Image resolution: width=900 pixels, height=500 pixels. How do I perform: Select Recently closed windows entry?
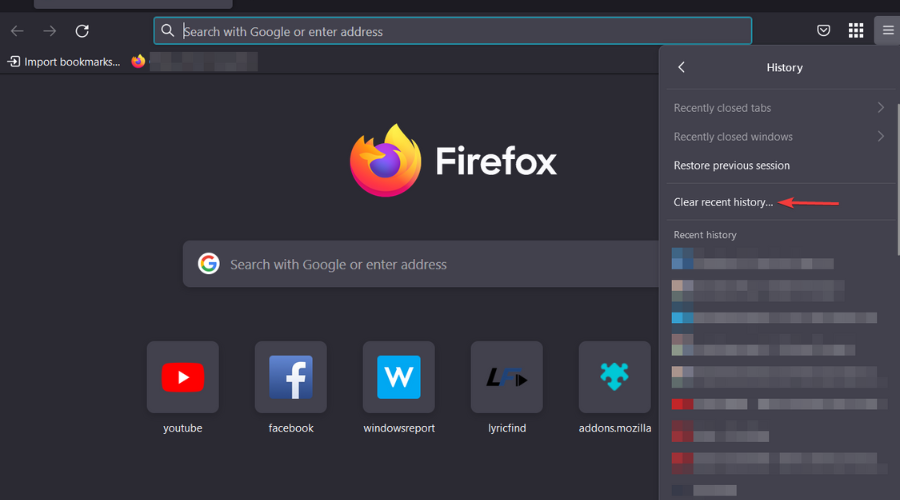[780, 137]
